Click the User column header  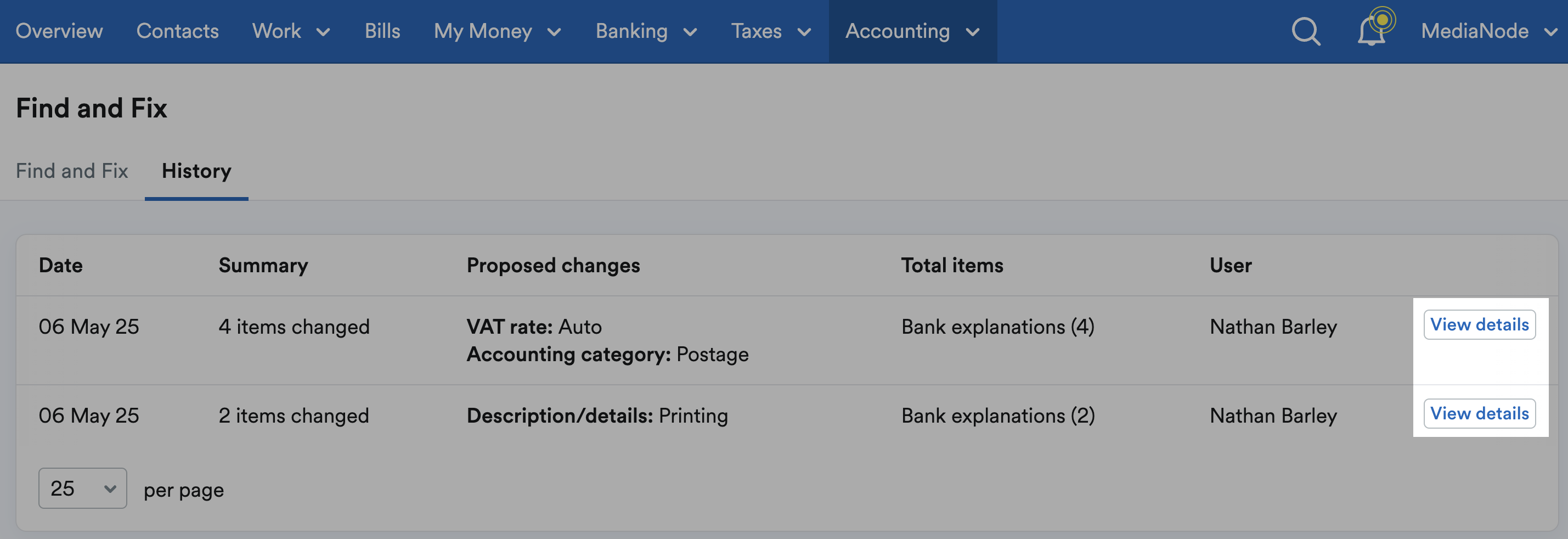[x=1230, y=265]
